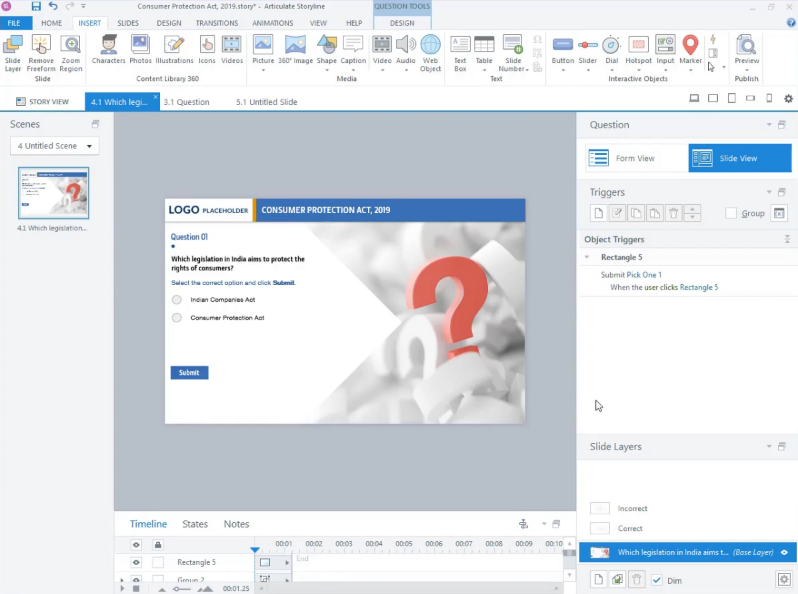Image resolution: width=798 pixels, height=594 pixels.
Task: Toggle lock all objects in timeline header
Action: click(x=158, y=545)
